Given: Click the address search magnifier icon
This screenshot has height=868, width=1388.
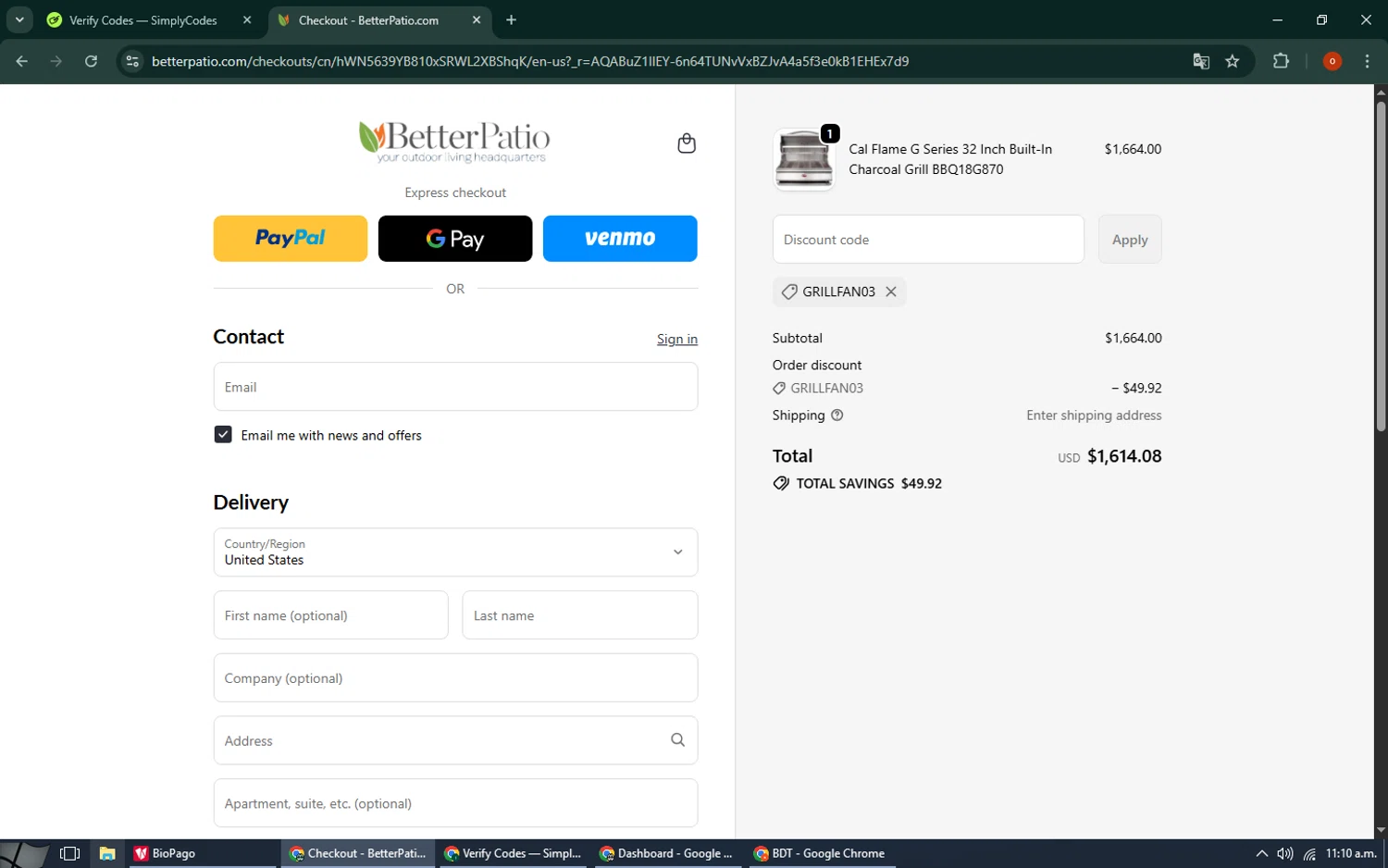Looking at the screenshot, I should [x=677, y=740].
